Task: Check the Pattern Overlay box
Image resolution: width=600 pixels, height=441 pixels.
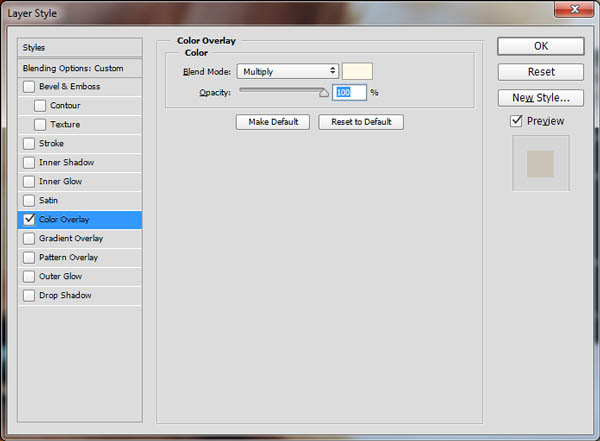Action: [29, 258]
